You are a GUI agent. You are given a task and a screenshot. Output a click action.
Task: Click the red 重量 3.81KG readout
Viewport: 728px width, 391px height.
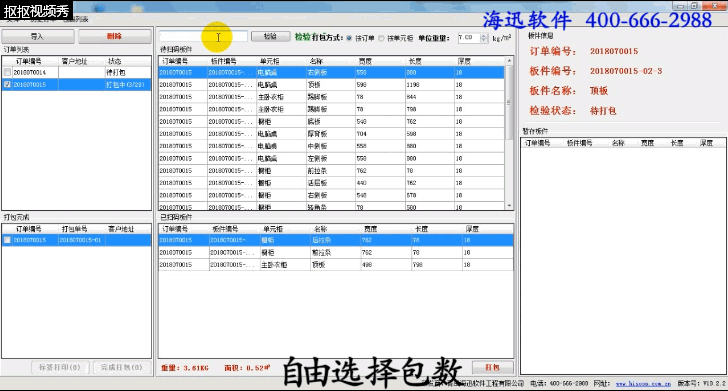point(185,368)
